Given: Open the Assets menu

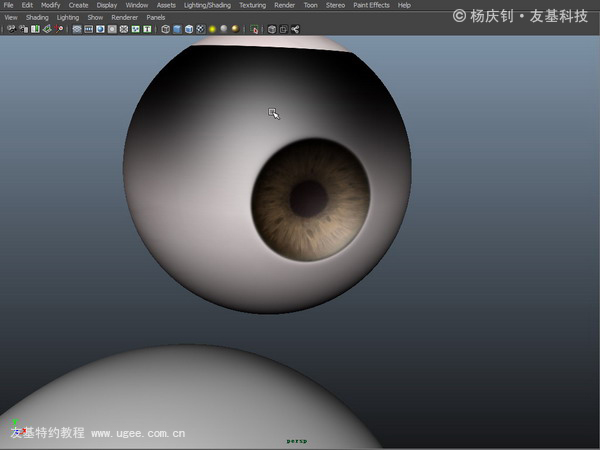Looking at the screenshot, I should (166, 5).
